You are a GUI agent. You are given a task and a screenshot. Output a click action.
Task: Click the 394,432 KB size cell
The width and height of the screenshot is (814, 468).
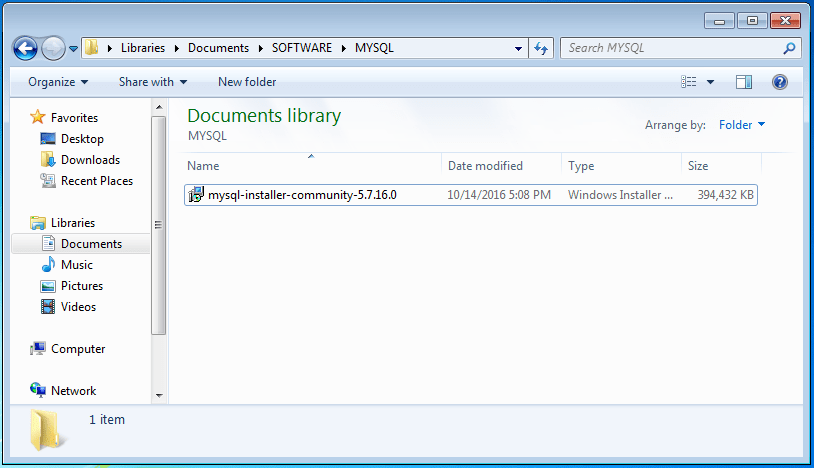[725, 195]
